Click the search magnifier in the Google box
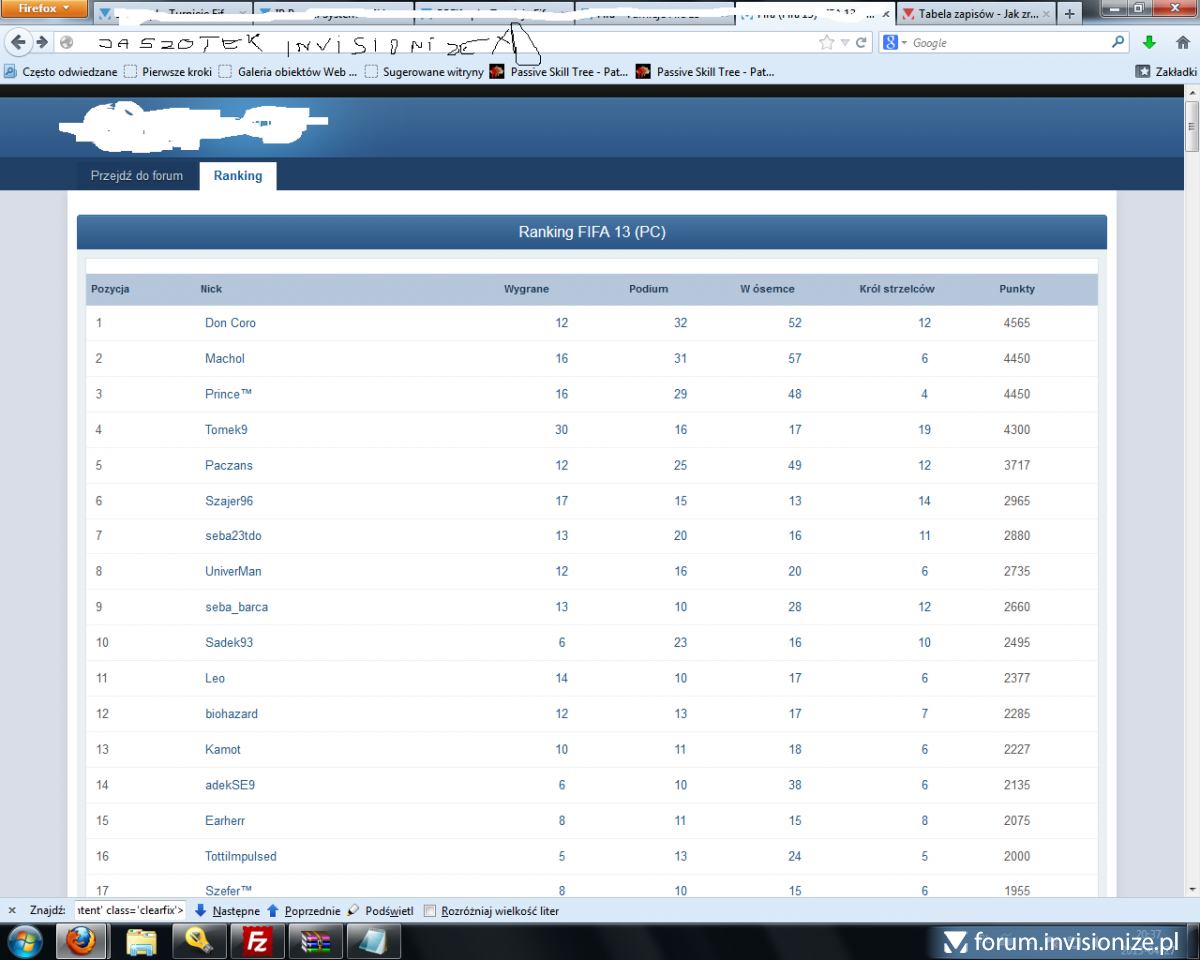 pyautogui.click(x=1118, y=43)
